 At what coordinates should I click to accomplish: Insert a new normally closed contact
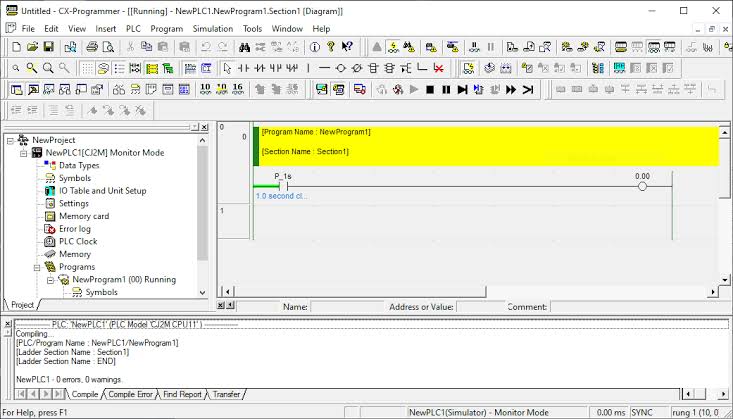[x=259, y=68]
